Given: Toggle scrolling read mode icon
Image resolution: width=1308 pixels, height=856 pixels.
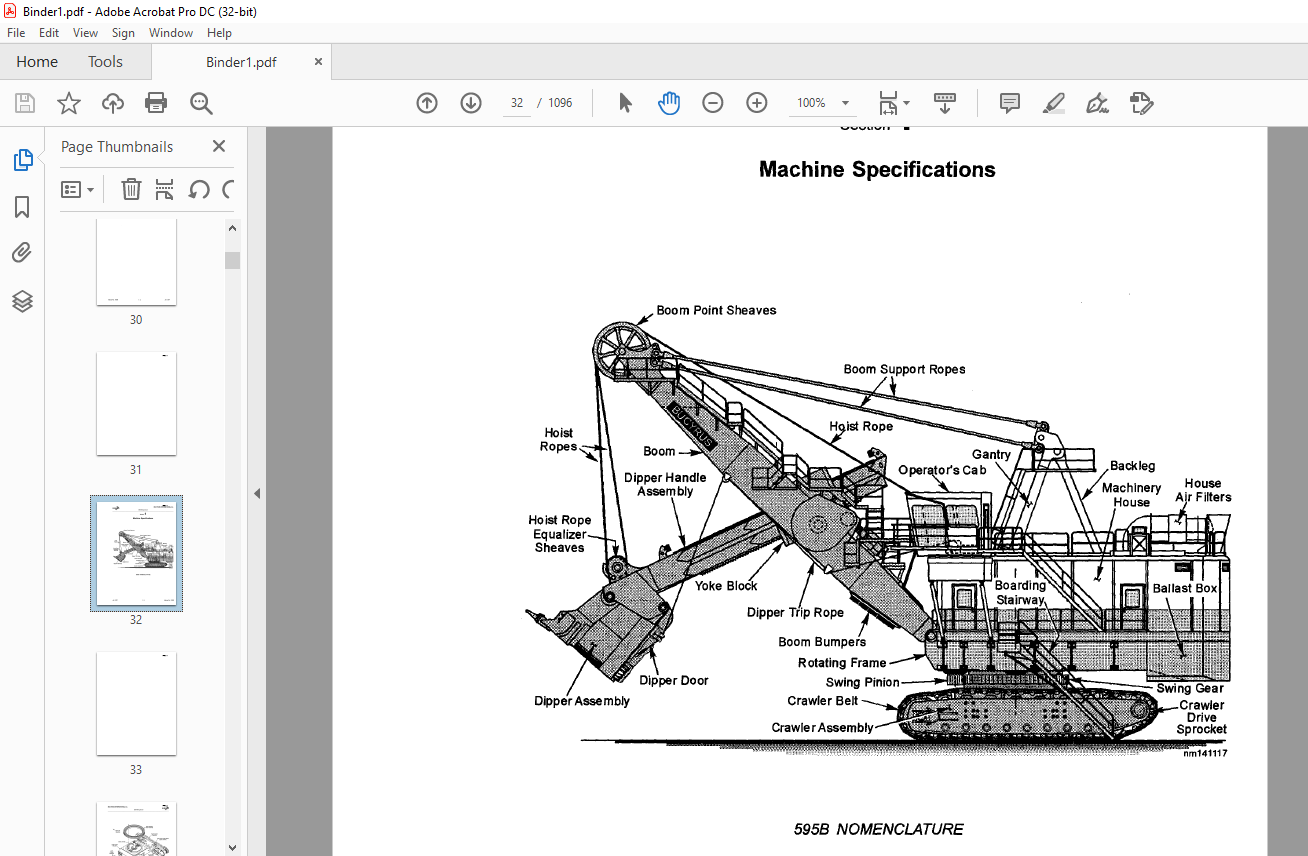Looking at the screenshot, I should pos(945,103).
